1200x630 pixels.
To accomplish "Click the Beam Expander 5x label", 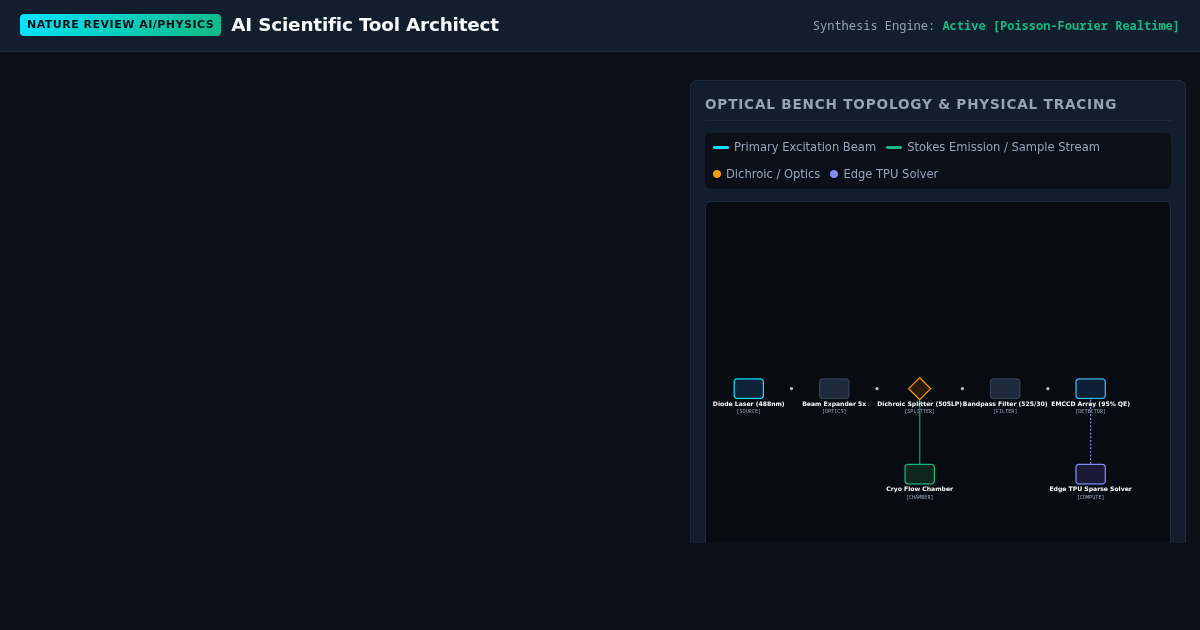I will [834, 404].
